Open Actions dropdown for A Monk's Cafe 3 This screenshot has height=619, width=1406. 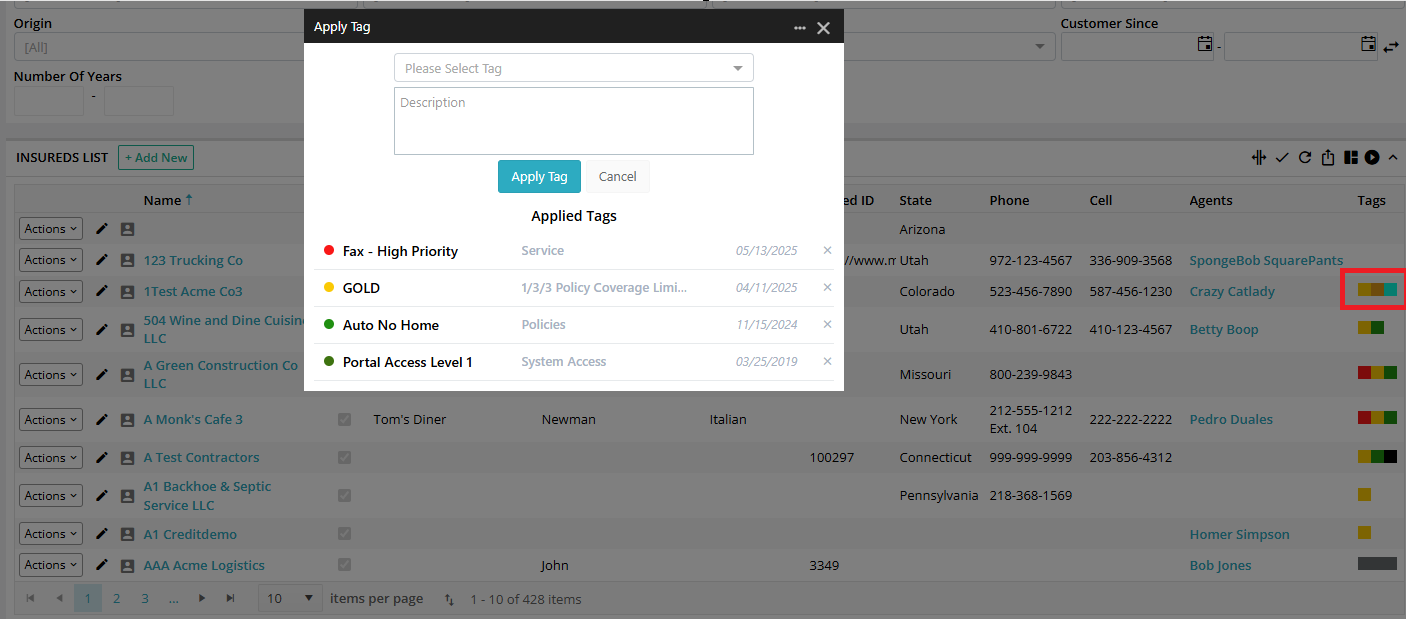tap(51, 419)
